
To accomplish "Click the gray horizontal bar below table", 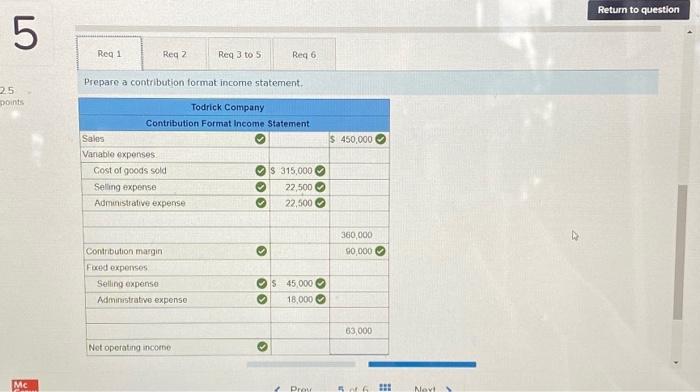I will point(301,364).
